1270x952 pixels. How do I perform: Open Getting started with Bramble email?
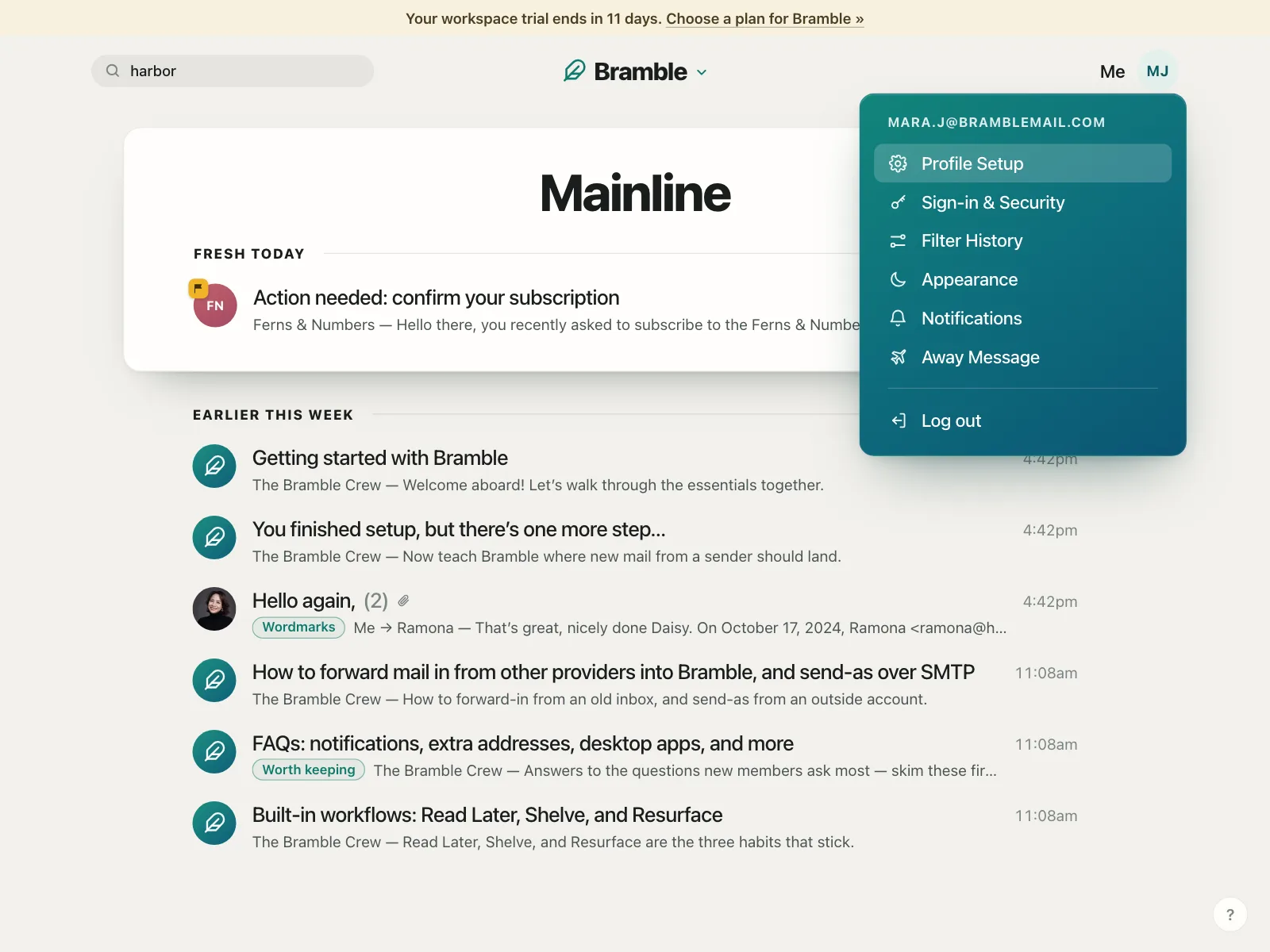379,458
